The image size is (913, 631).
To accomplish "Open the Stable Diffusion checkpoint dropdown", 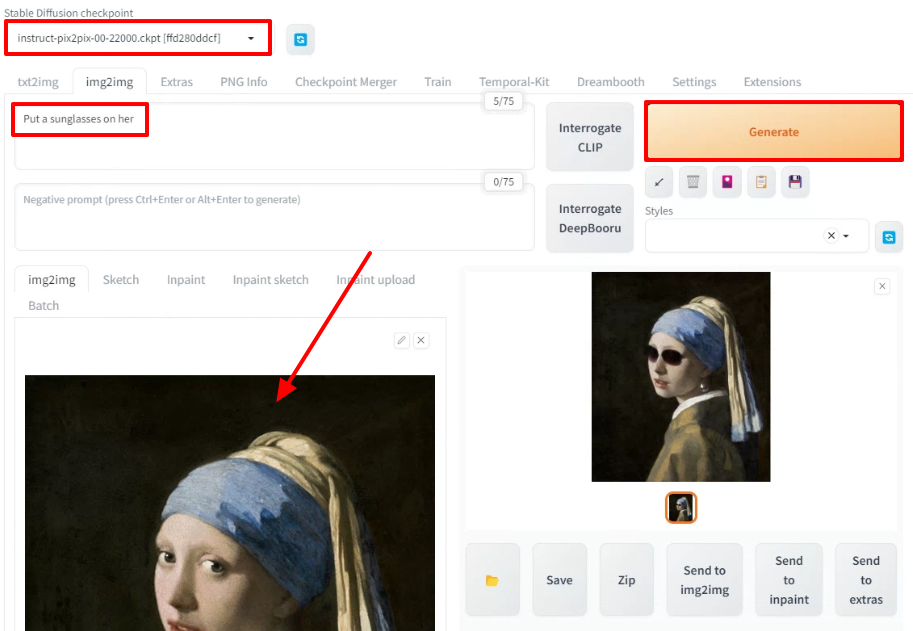I will coord(137,38).
